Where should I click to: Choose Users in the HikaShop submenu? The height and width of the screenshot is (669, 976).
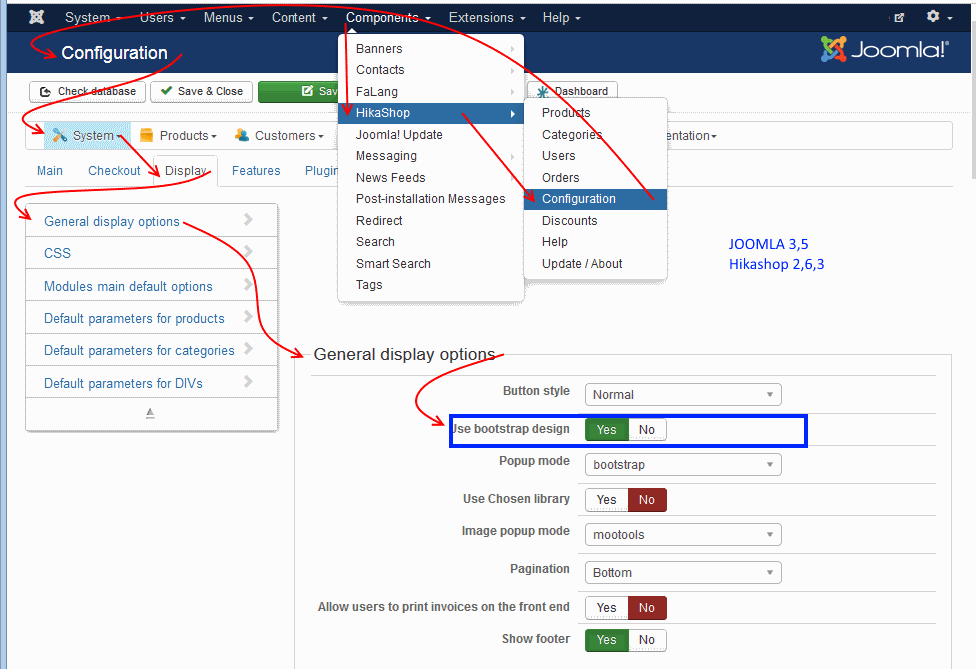pos(596,156)
